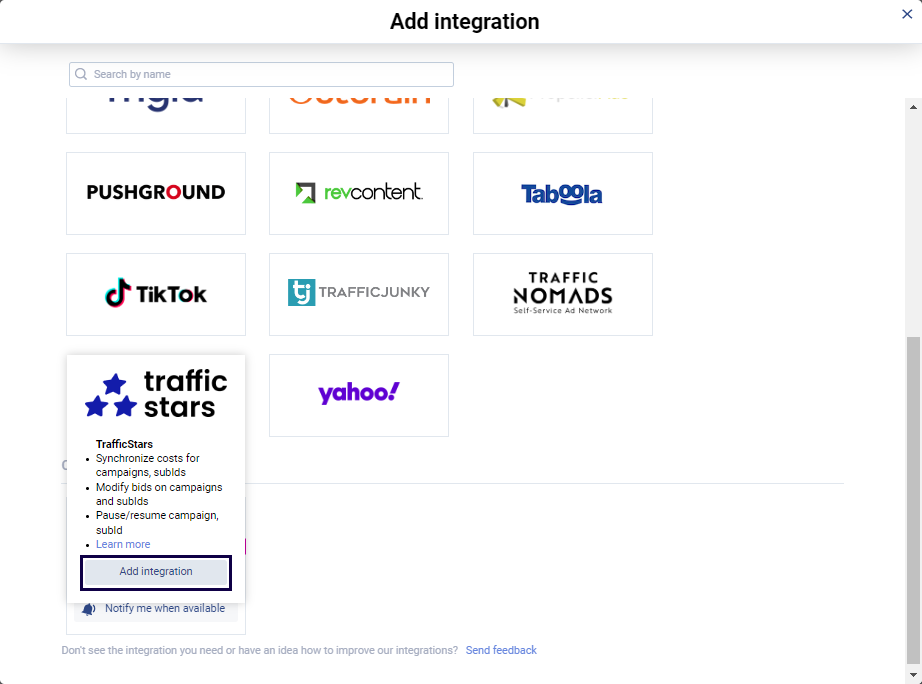The height and width of the screenshot is (684, 922).
Task: Close the Add integration dialog
Action: [907, 13]
